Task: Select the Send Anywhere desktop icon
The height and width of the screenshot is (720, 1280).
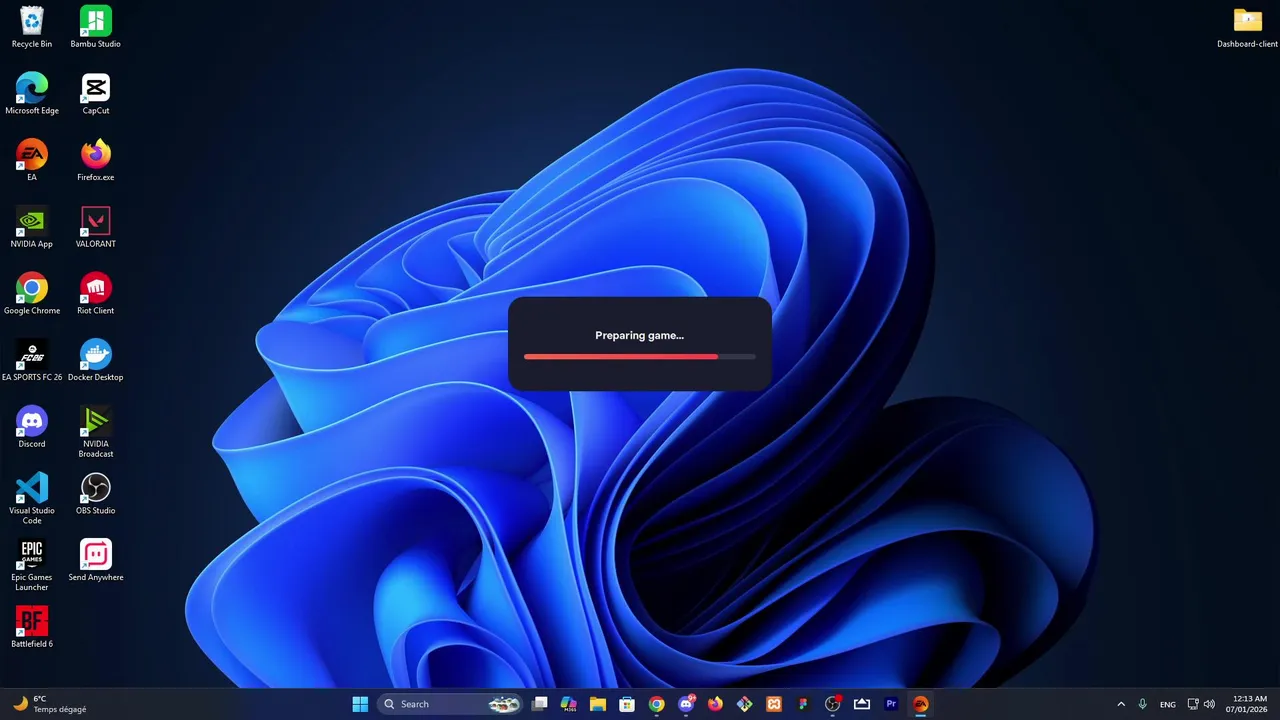Action: [x=96, y=560]
